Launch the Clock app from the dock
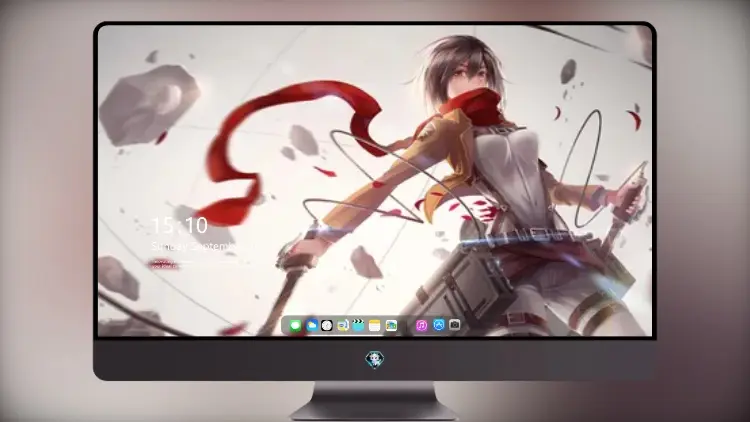Viewport: 750px width, 422px height. coord(327,326)
